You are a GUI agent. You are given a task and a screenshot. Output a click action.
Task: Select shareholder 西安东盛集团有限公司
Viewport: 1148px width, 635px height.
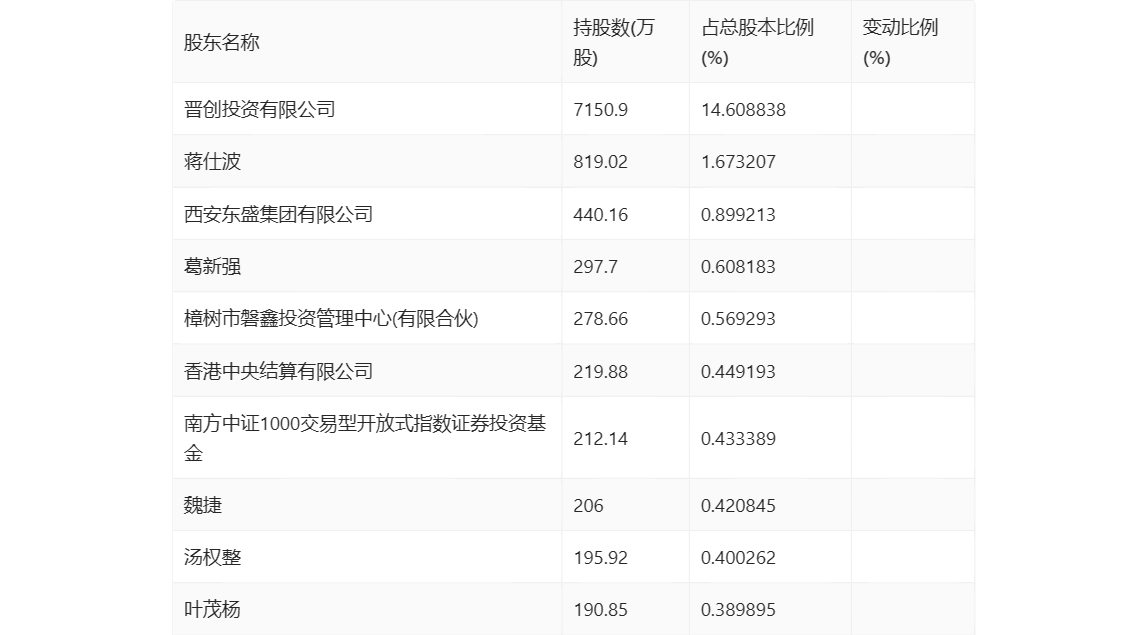tap(278, 214)
